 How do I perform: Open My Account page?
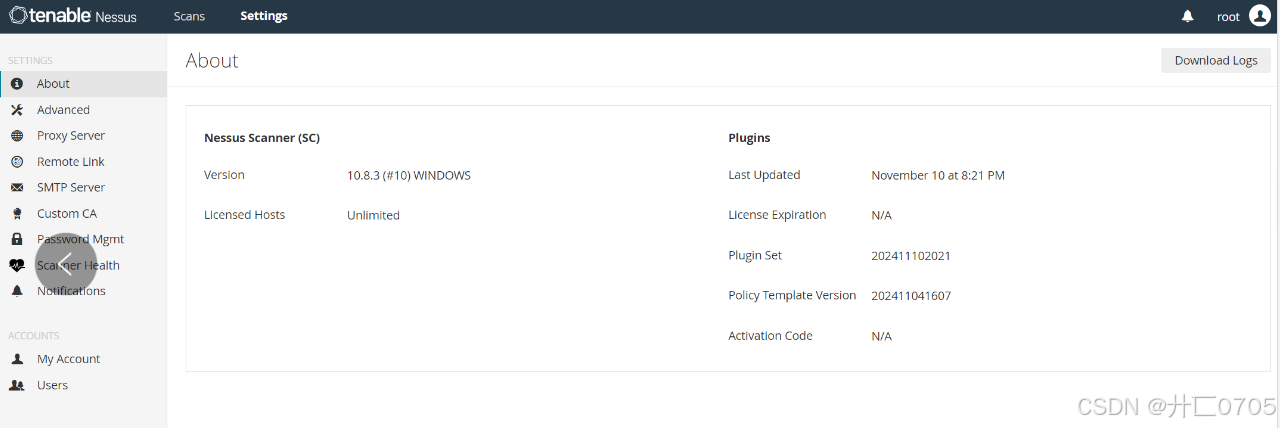point(83,359)
